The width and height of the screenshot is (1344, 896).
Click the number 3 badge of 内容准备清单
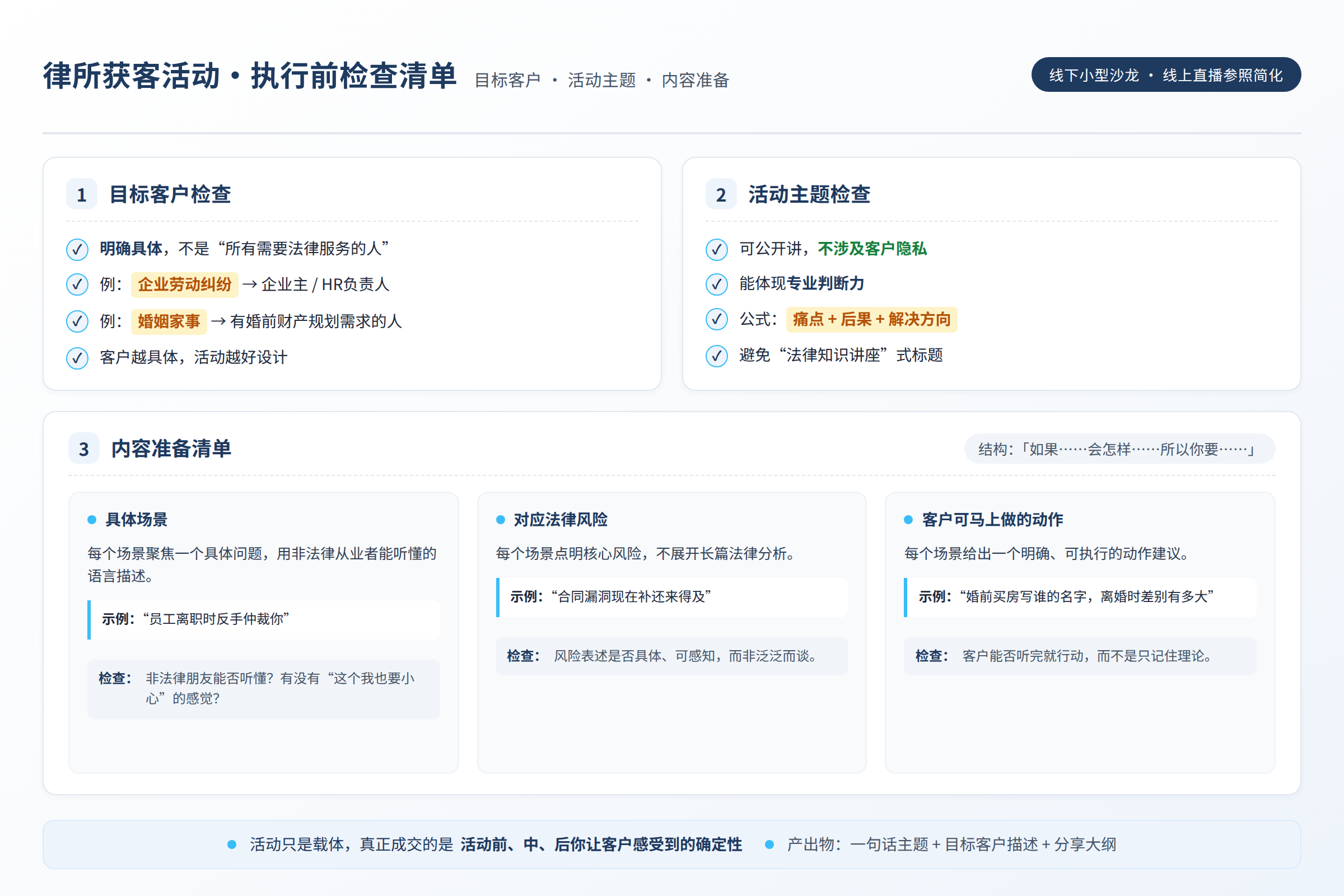(84, 449)
